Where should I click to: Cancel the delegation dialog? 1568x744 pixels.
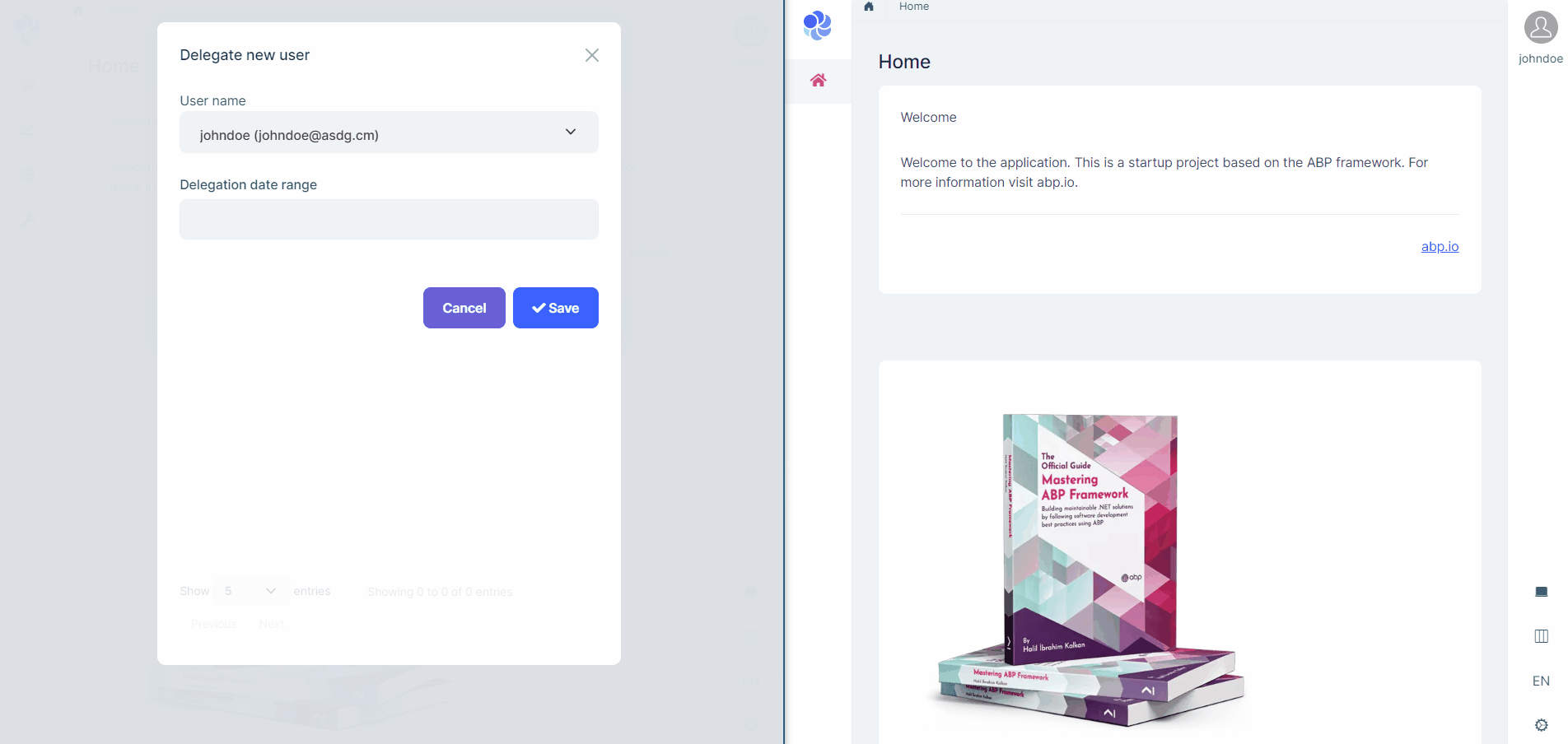[464, 308]
